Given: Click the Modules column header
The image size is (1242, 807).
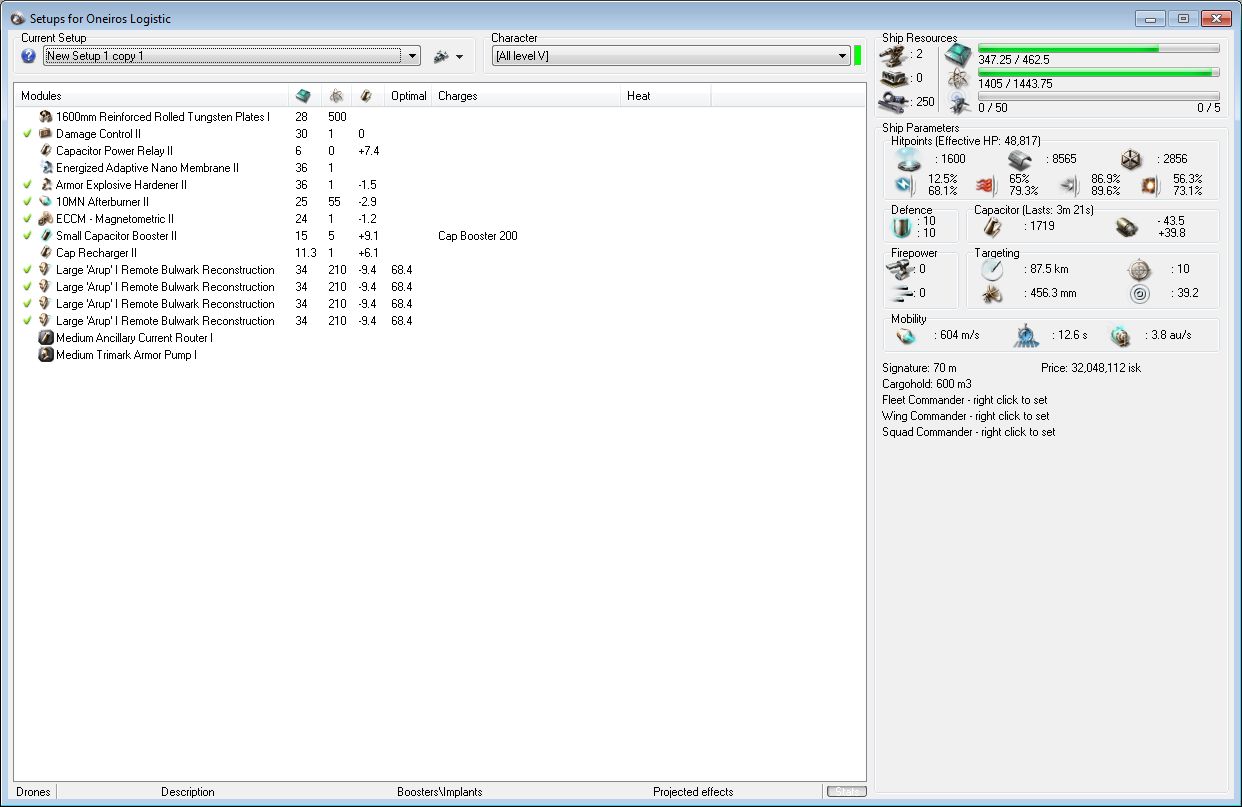Looking at the screenshot, I should 151,96.
